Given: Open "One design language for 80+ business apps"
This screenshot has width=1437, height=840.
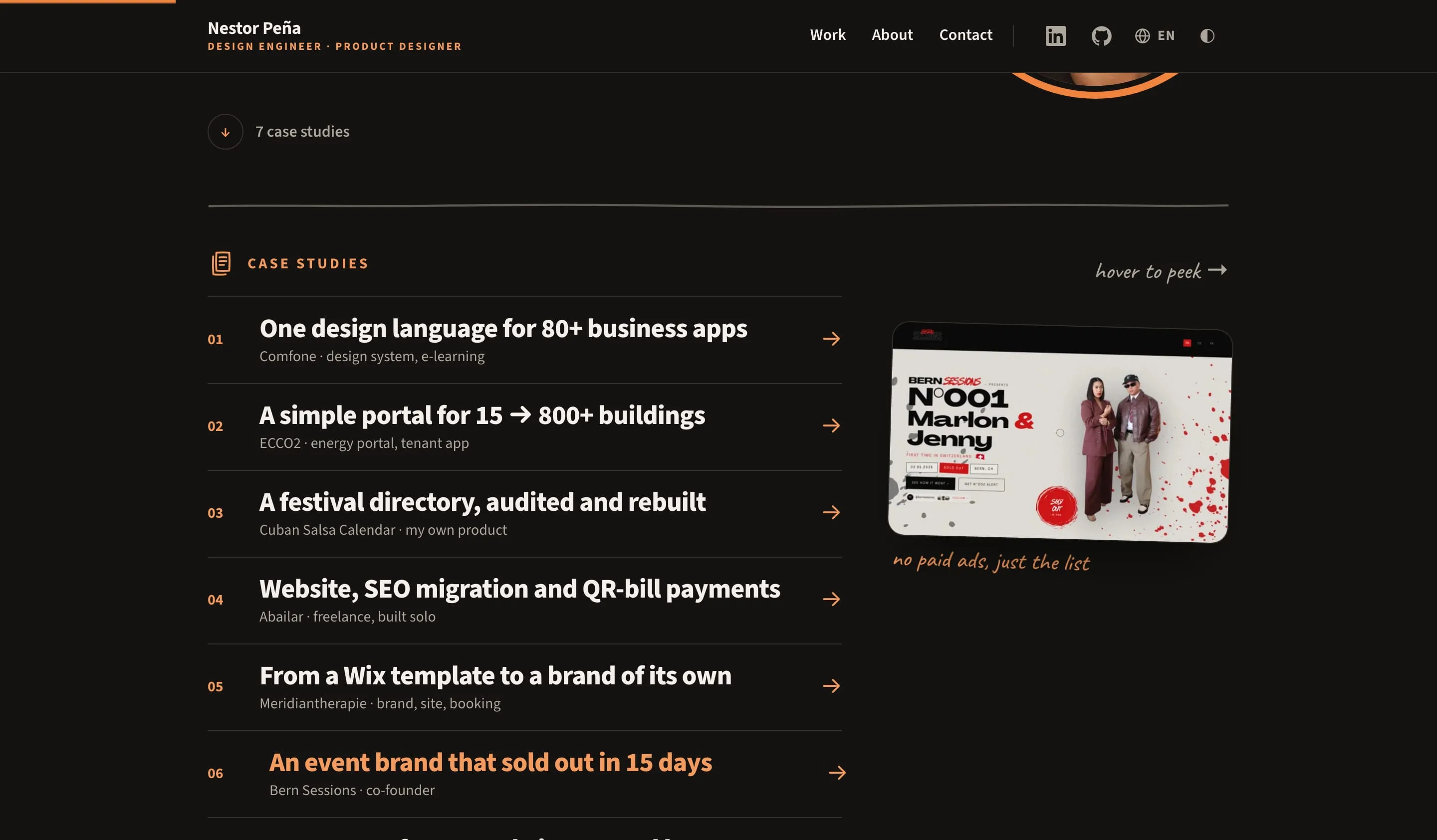Looking at the screenshot, I should click(503, 328).
